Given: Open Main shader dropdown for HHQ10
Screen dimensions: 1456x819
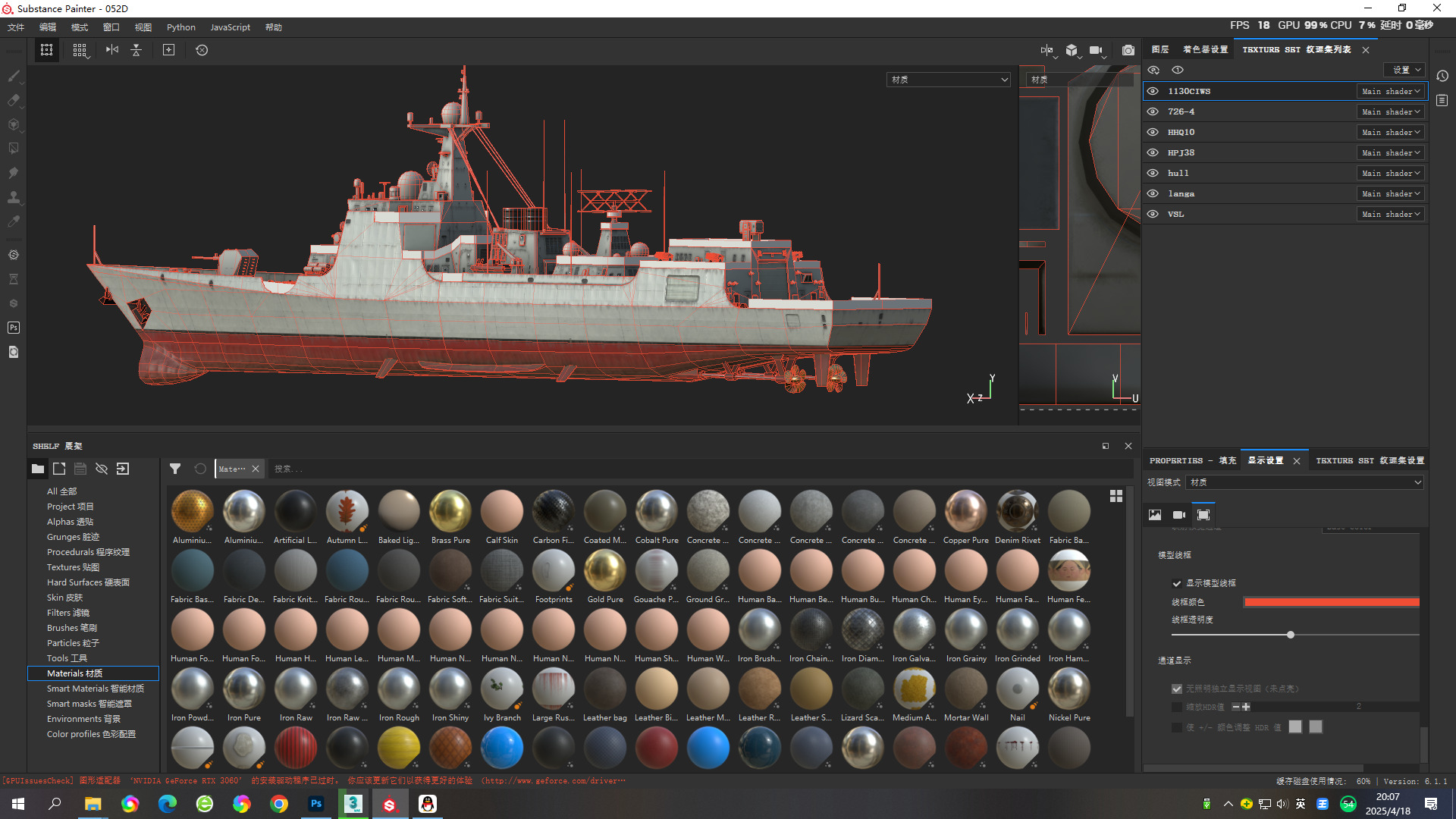Looking at the screenshot, I should 1390,132.
